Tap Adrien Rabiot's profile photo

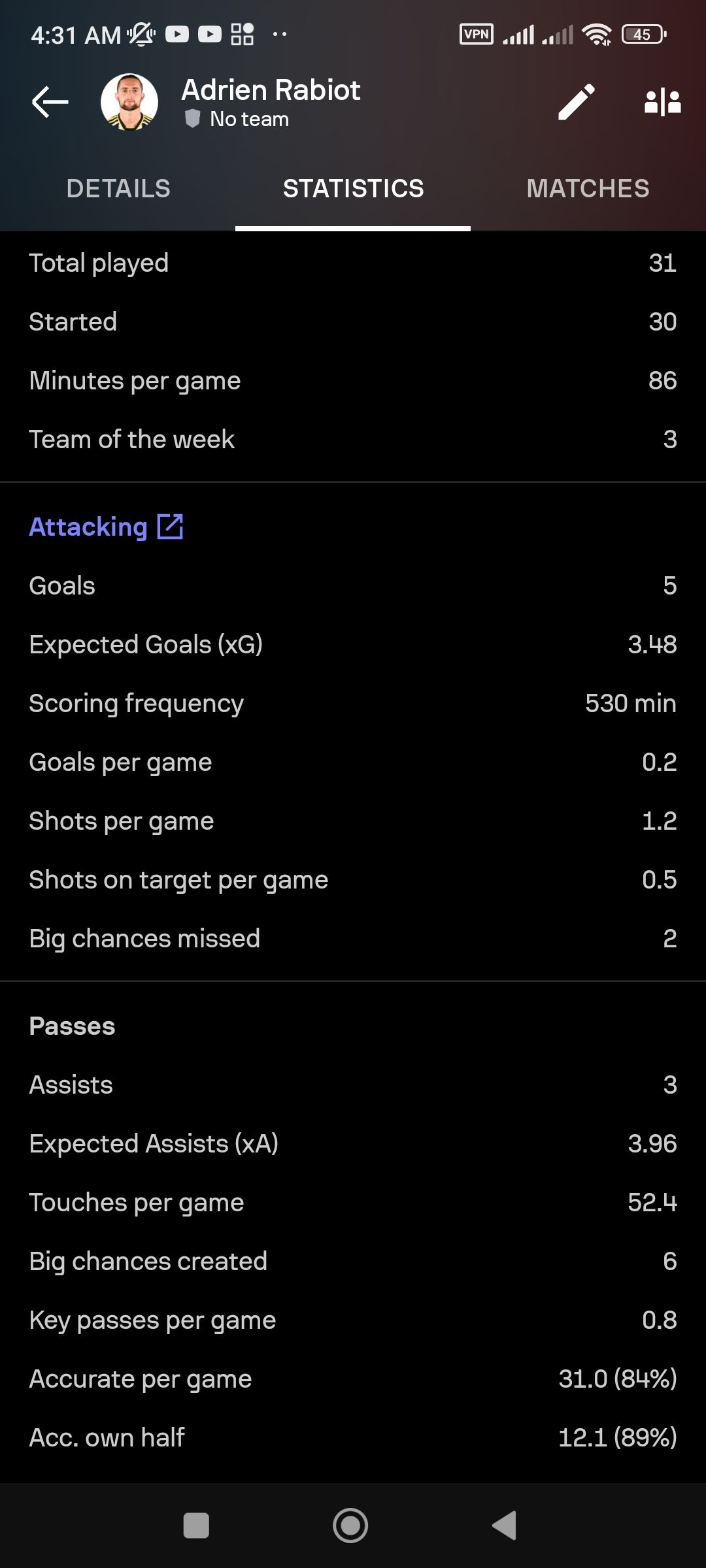click(129, 102)
